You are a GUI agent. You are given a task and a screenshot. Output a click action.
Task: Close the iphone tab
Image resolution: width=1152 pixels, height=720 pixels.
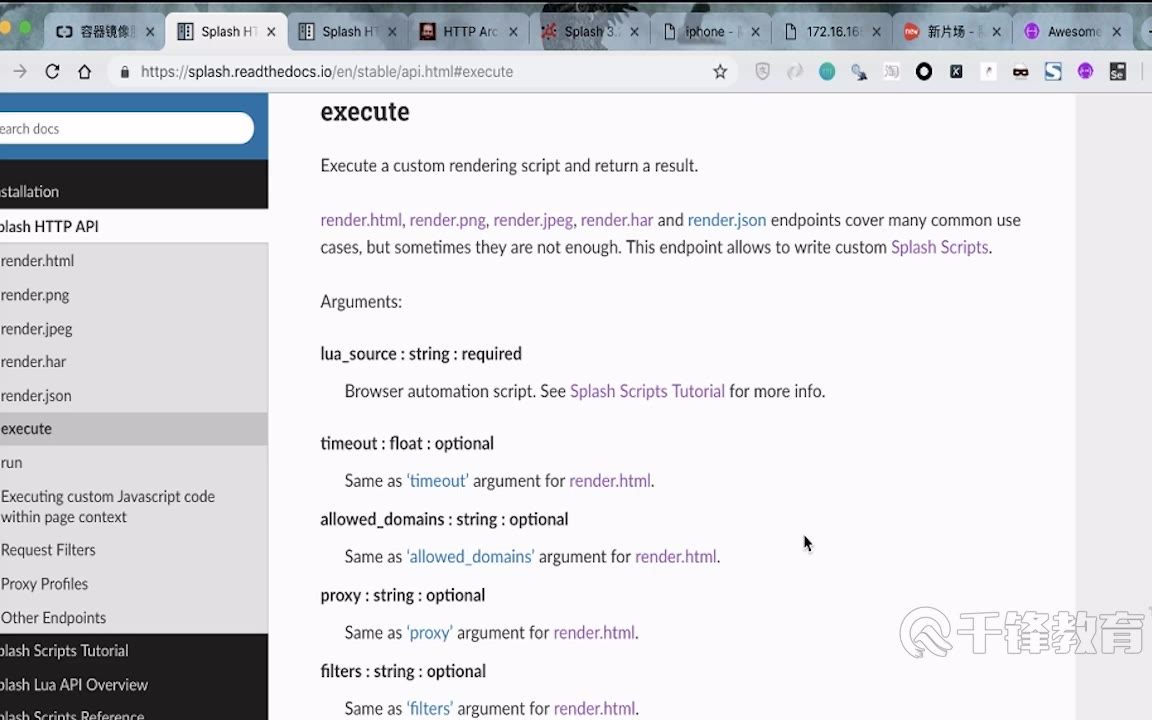tap(755, 32)
